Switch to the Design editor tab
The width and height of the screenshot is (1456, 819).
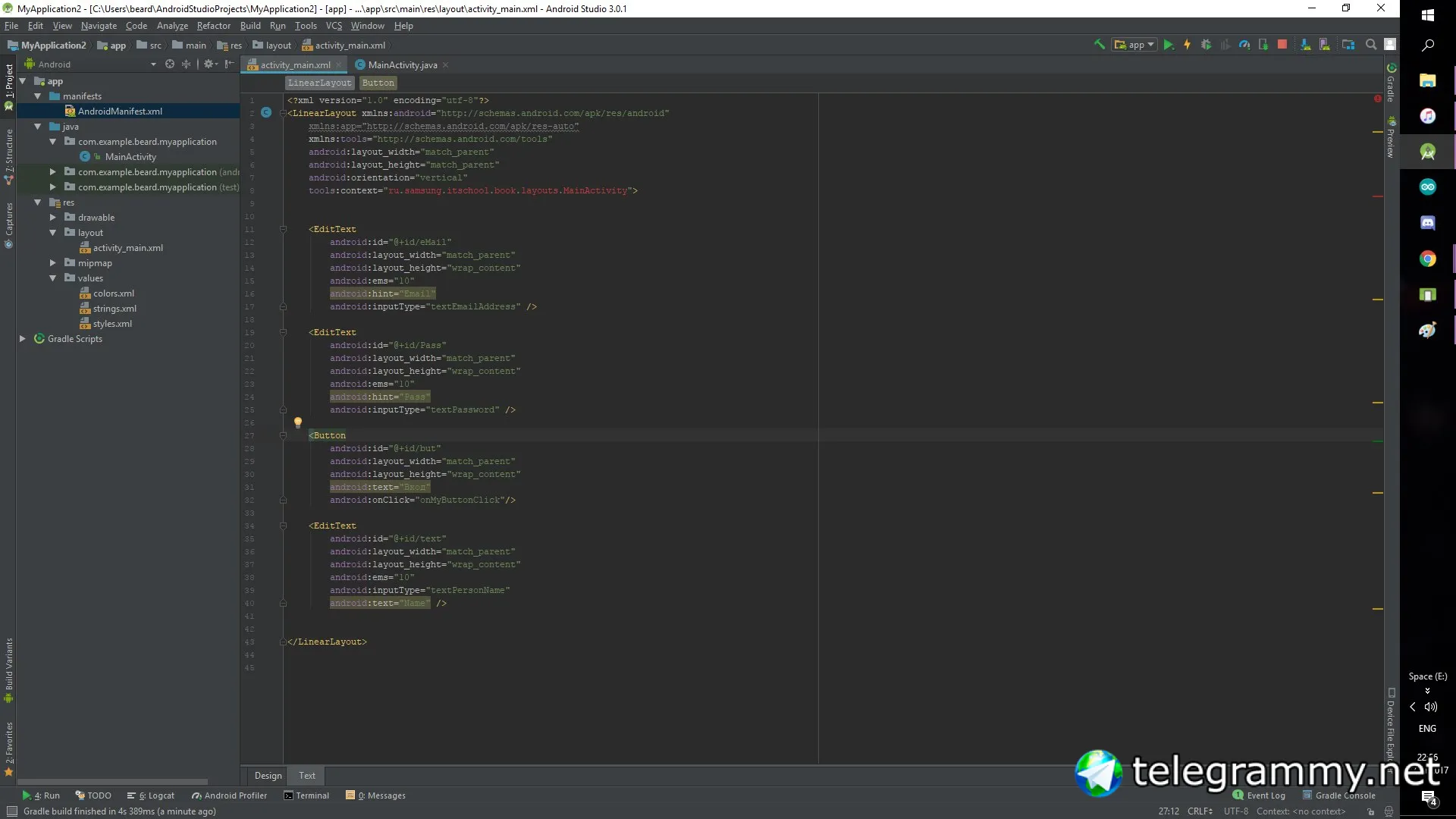[x=268, y=775]
